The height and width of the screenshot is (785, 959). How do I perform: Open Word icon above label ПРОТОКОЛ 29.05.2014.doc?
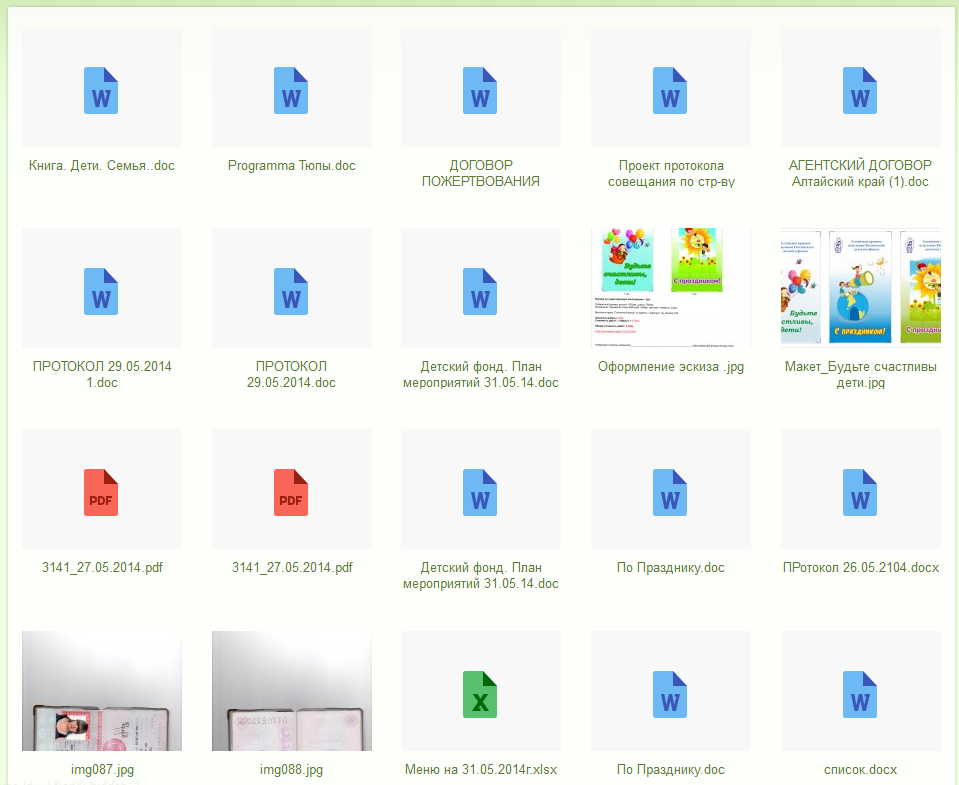point(291,292)
